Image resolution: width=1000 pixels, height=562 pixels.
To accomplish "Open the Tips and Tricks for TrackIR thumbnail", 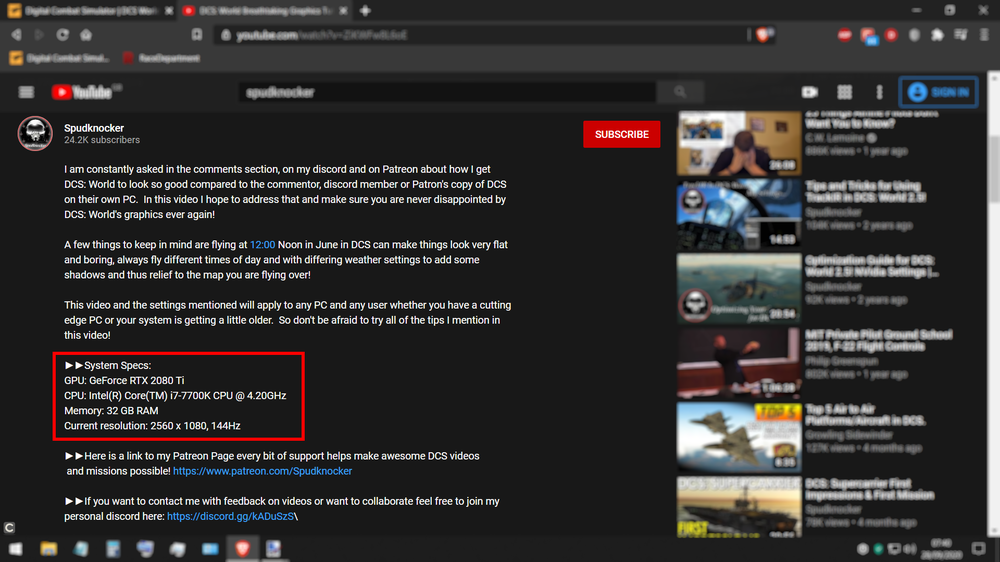I will pyautogui.click(x=739, y=214).
